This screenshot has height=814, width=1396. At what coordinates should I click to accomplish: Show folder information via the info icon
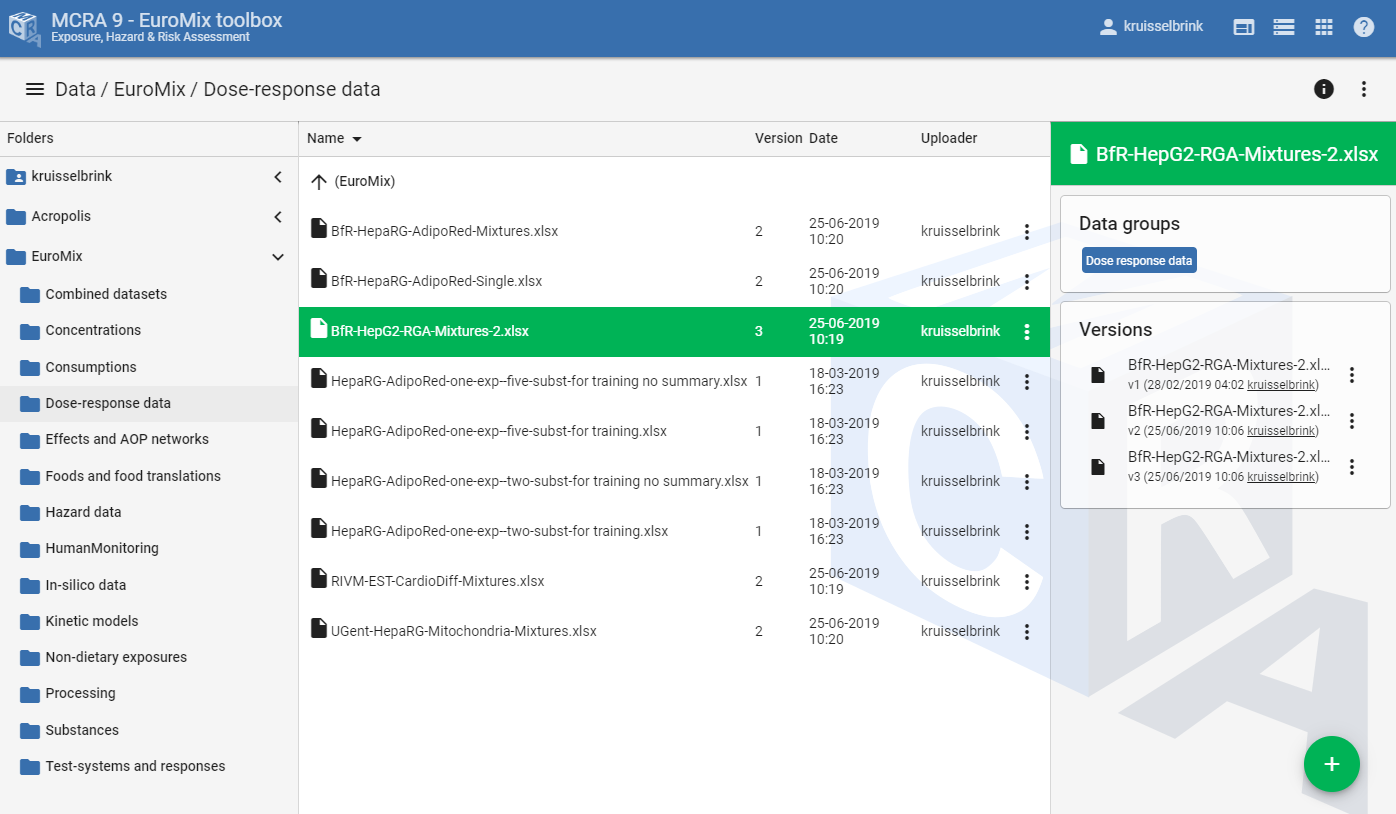tap(1323, 89)
